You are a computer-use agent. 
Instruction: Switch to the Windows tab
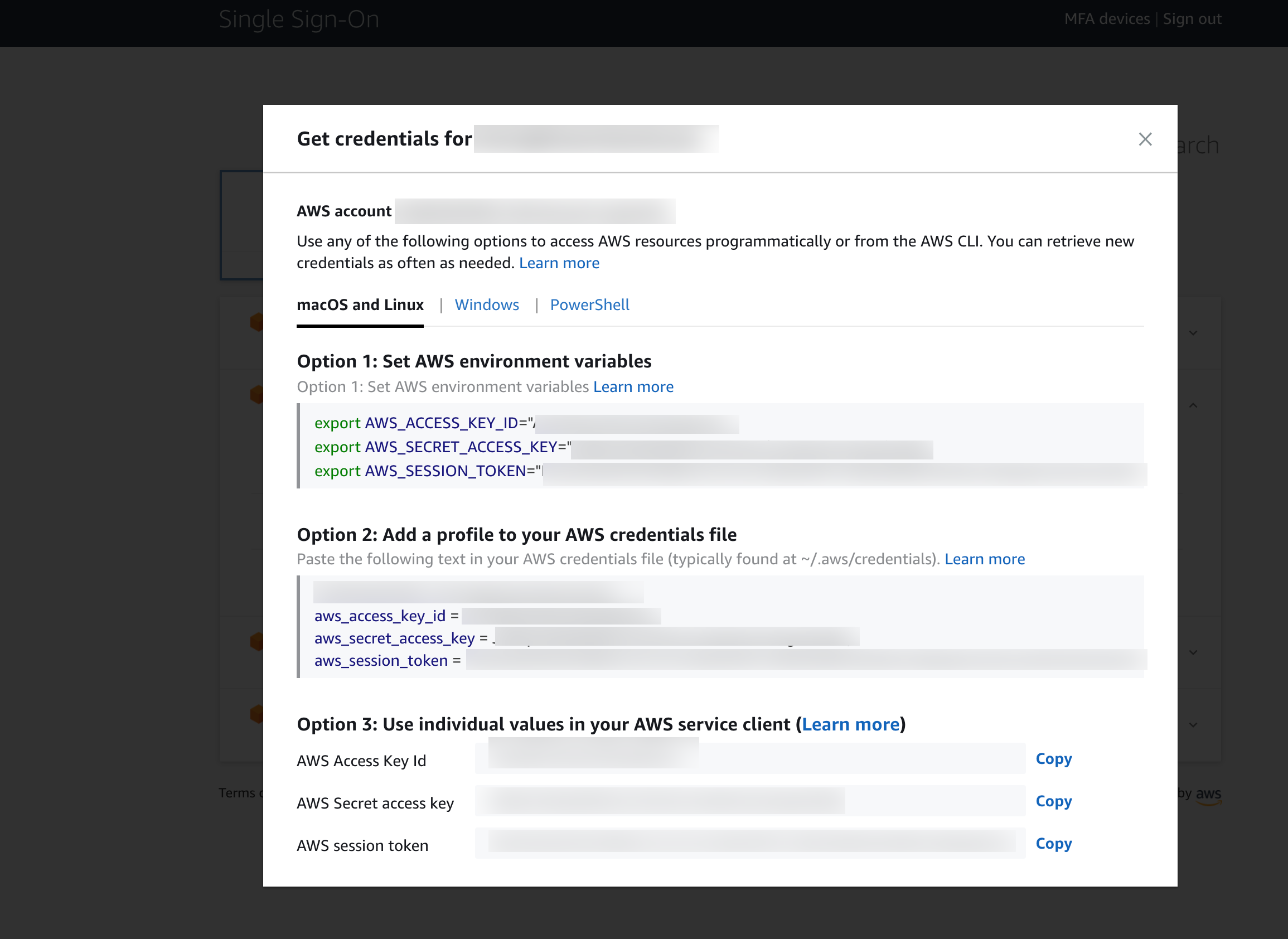point(487,304)
